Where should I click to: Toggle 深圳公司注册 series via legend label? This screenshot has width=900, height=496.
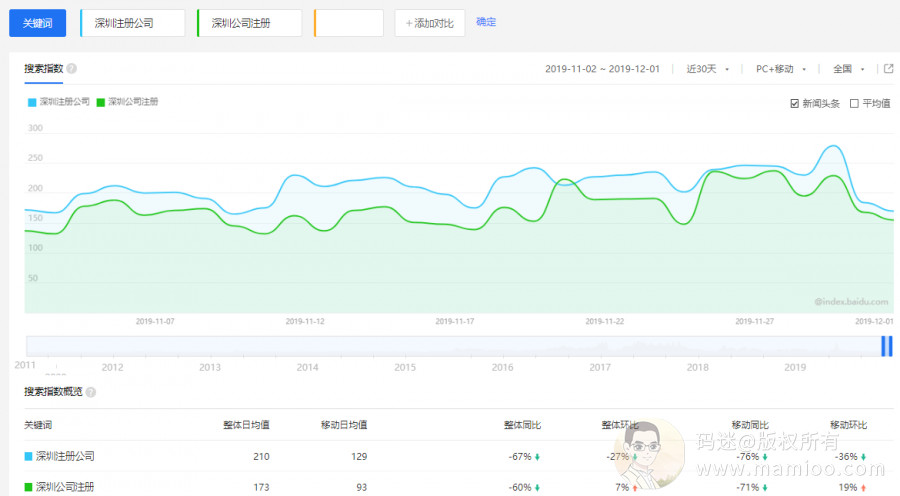pos(133,102)
